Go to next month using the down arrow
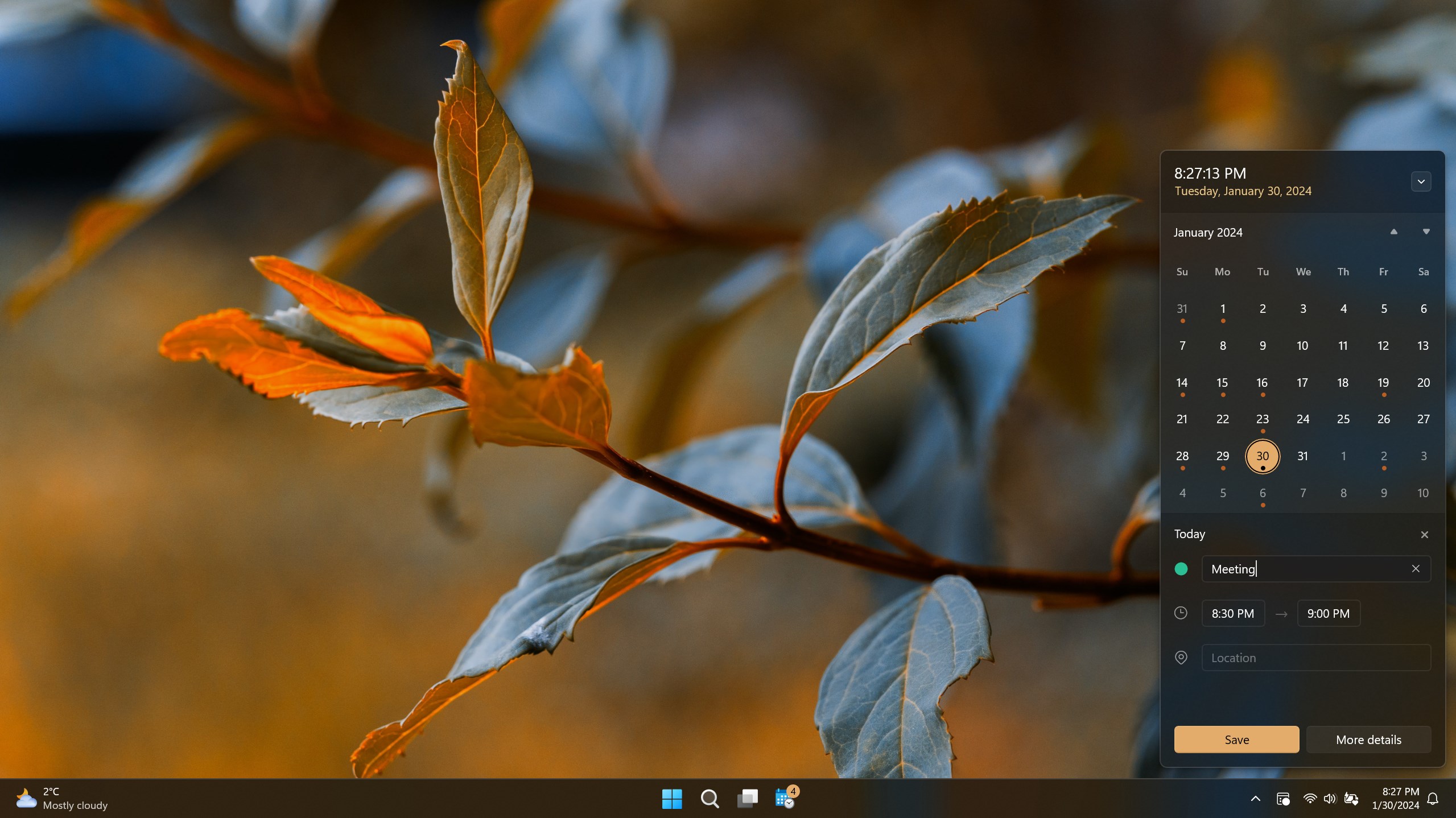Viewport: 1456px width, 818px height. click(x=1425, y=232)
